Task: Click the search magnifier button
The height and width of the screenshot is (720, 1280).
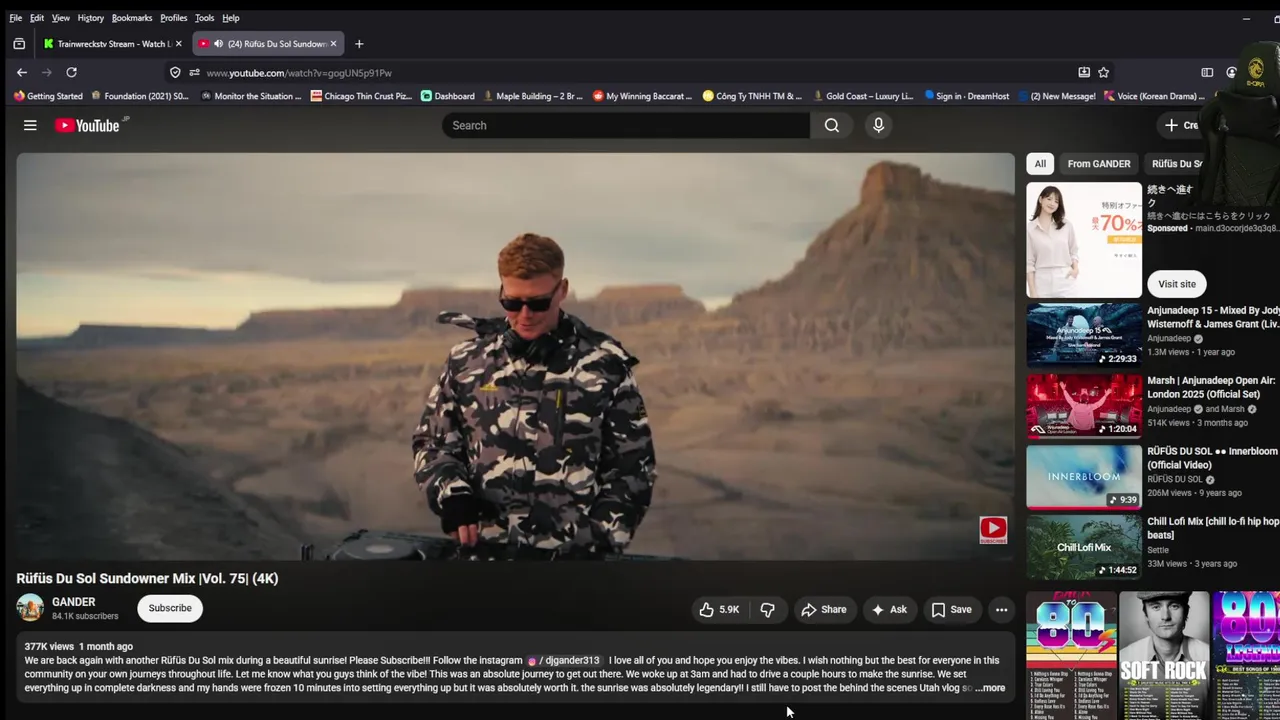Action: click(832, 125)
